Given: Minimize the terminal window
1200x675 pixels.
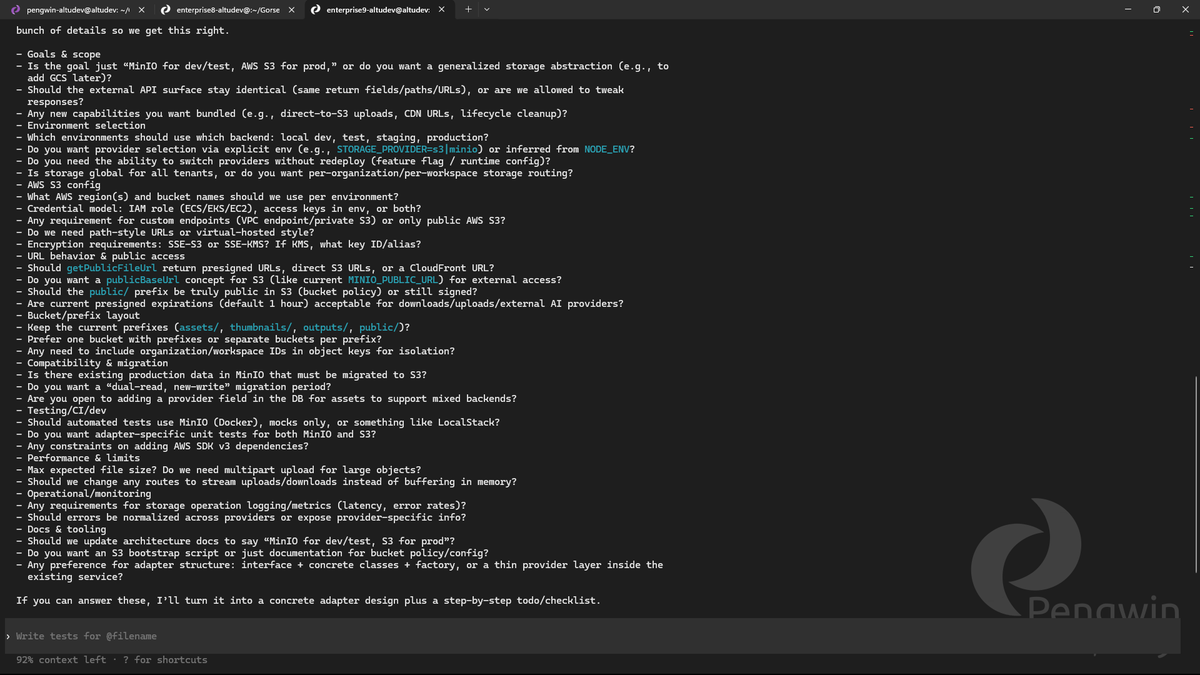Looking at the screenshot, I should [1127, 9].
